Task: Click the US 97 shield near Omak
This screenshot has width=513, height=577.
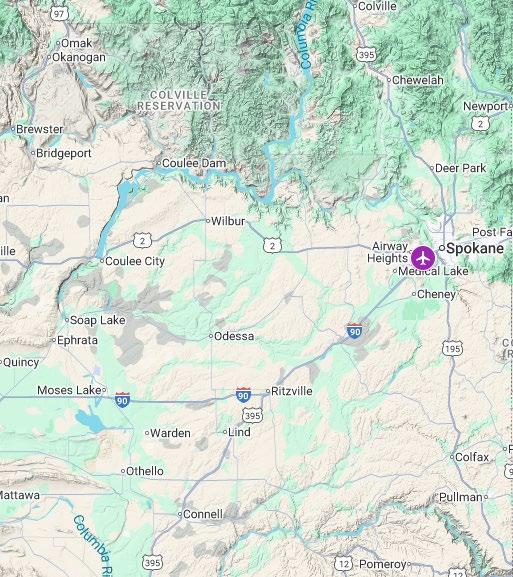Action: [59, 14]
